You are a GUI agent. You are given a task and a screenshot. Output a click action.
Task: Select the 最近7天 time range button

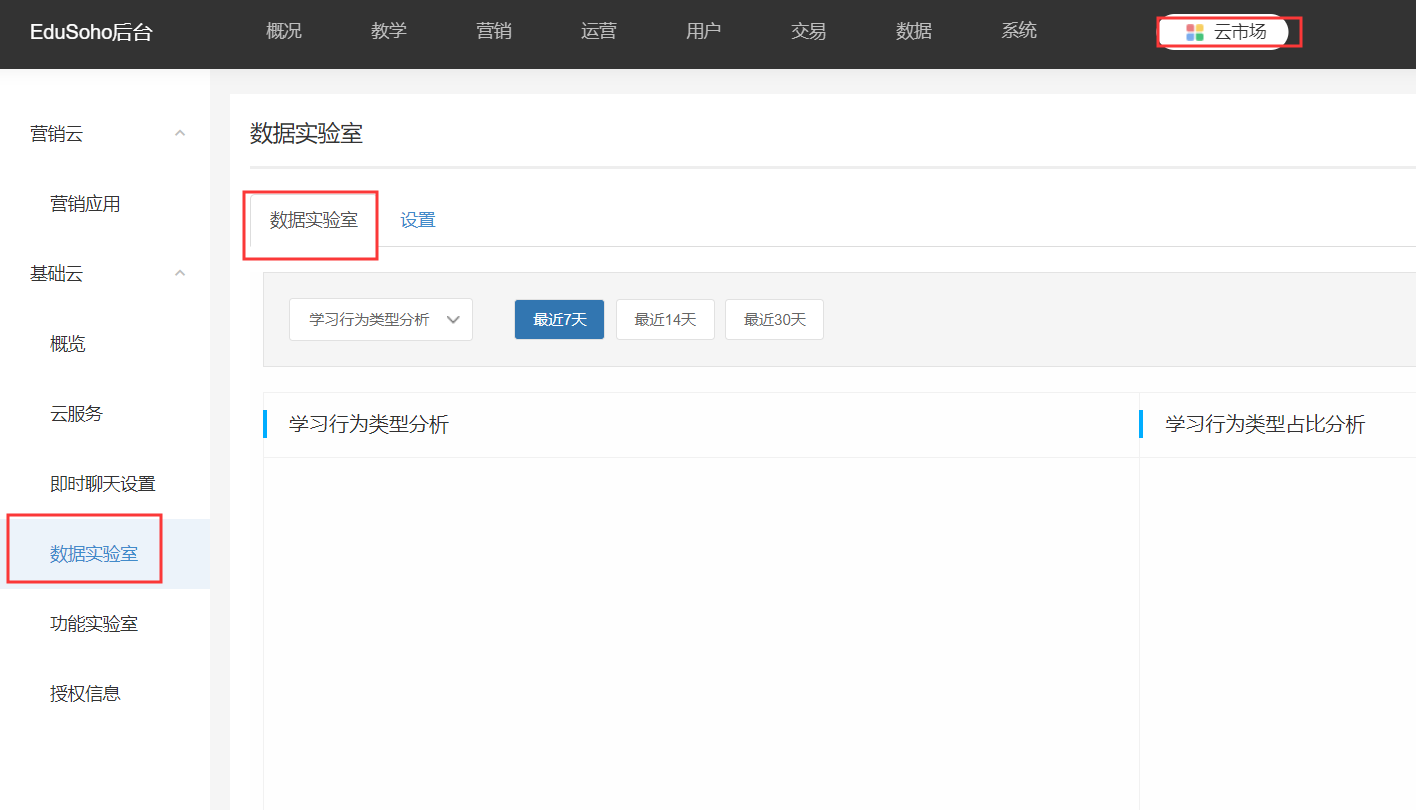[x=559, y=320]
